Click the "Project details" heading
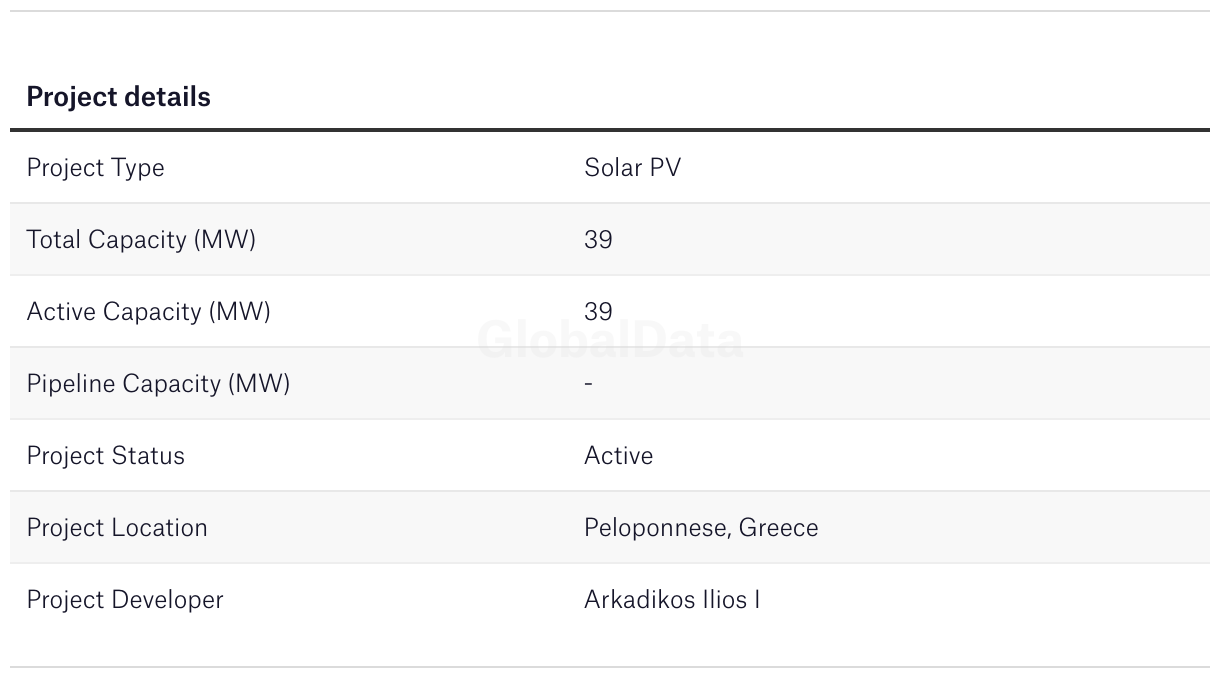Screen dimensions: 1220x678 tap(118, 97)
